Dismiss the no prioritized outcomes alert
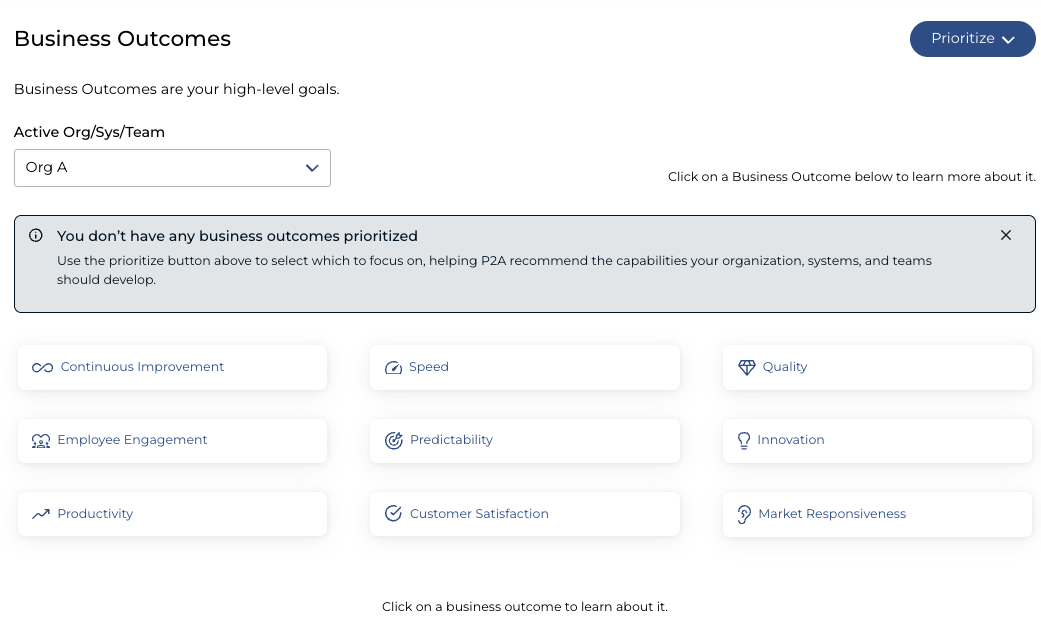This screenshot has width=1041, height=629. pyautogui.click(x=1006, y=235)
